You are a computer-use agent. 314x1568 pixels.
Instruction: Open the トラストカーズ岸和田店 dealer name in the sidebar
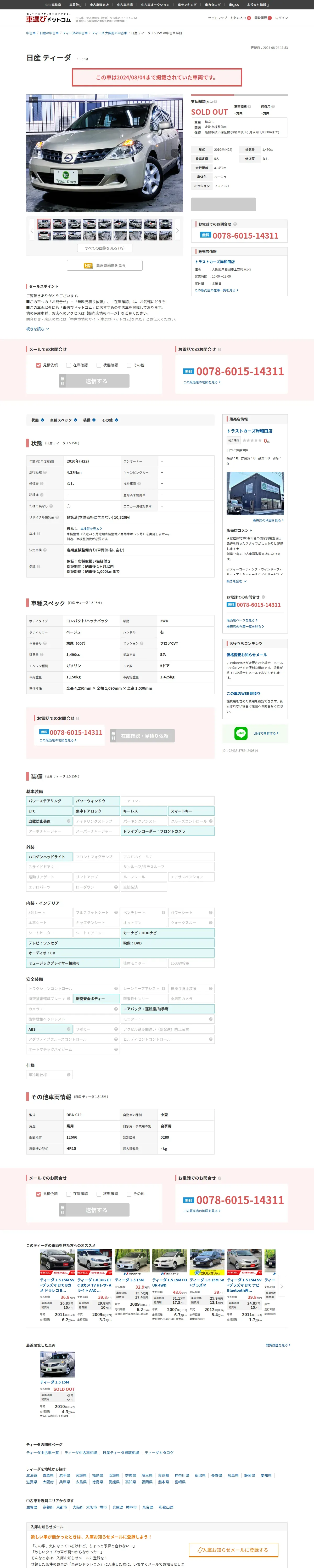[x=249, y=431]
